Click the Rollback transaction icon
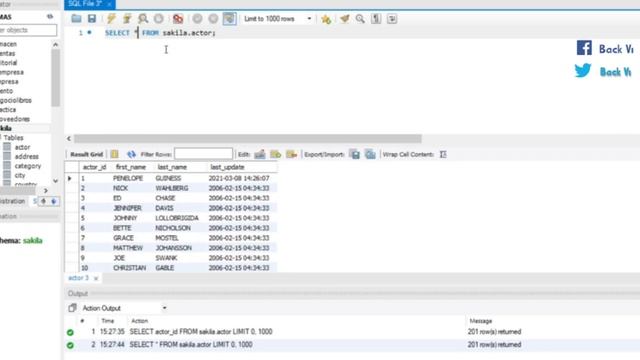This screenshot has height=360, width=640. click(x=213, y=18)
